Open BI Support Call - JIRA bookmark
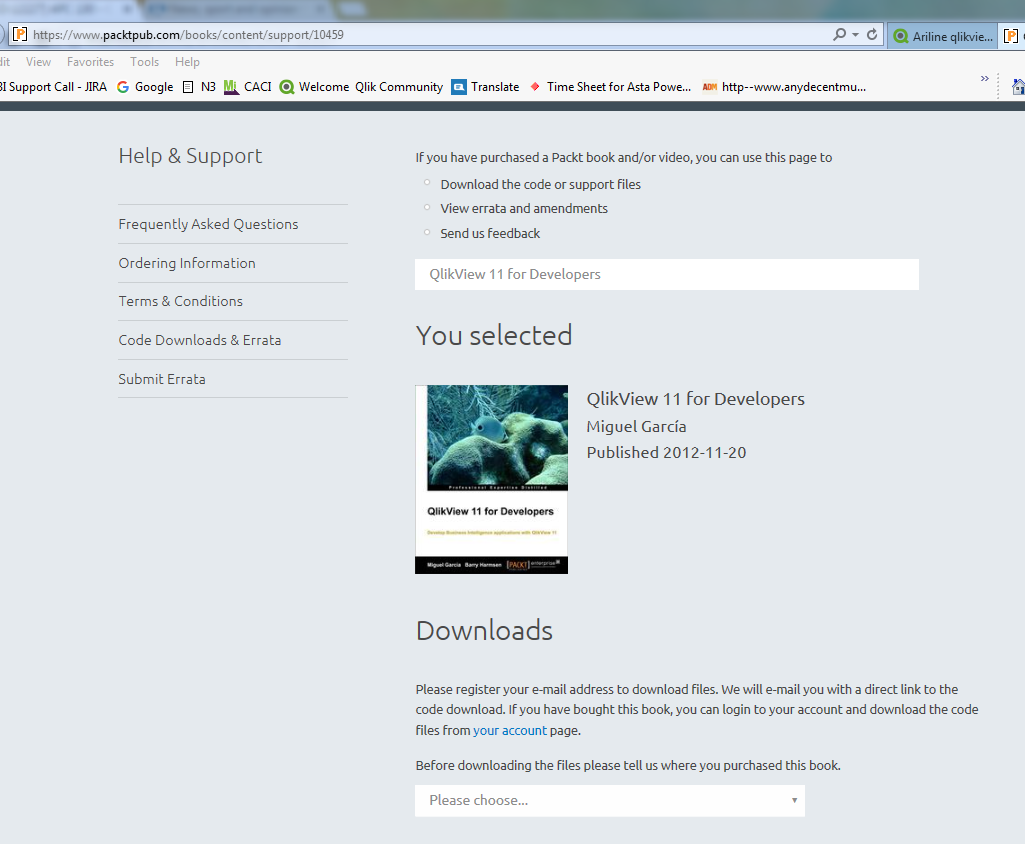Viewport: 1025px width, 844px height. click(x=54, y=87)
